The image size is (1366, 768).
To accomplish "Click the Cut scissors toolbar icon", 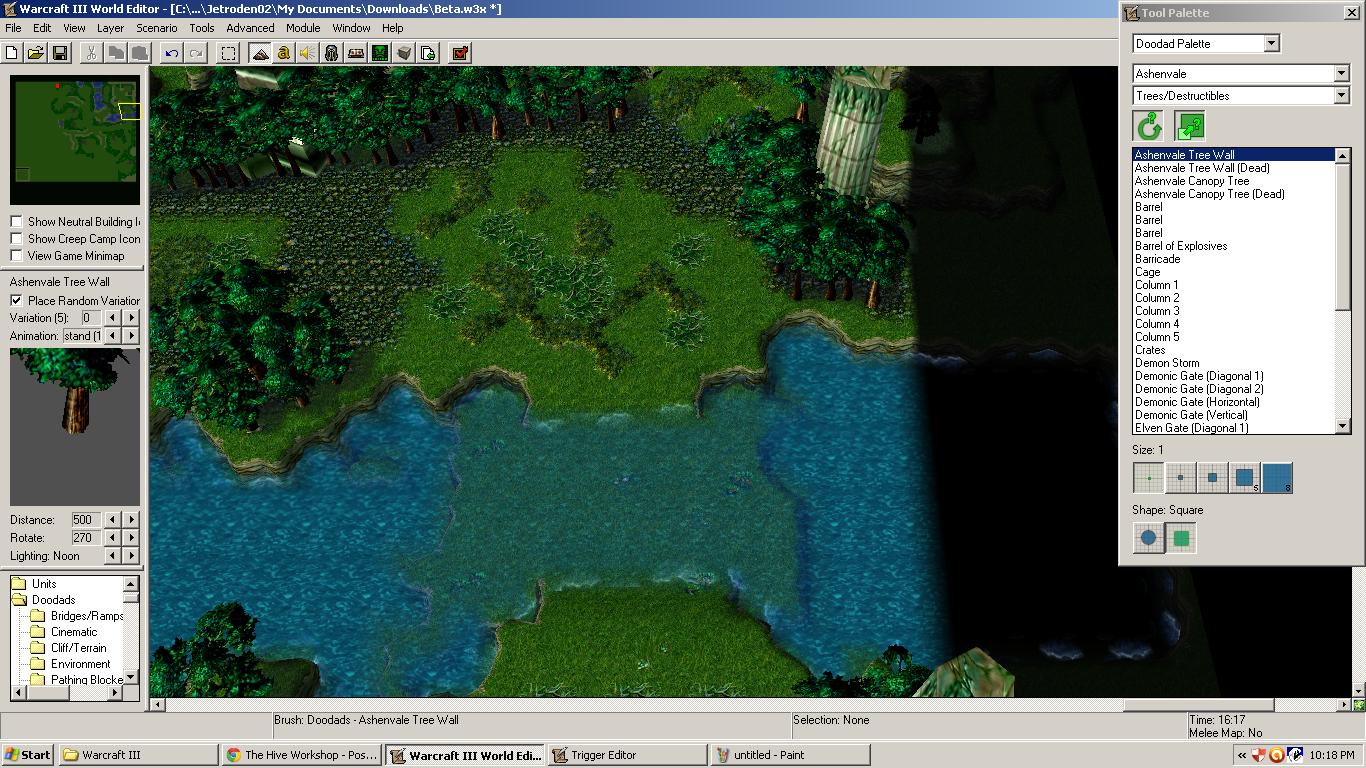I will coord(91,53).
